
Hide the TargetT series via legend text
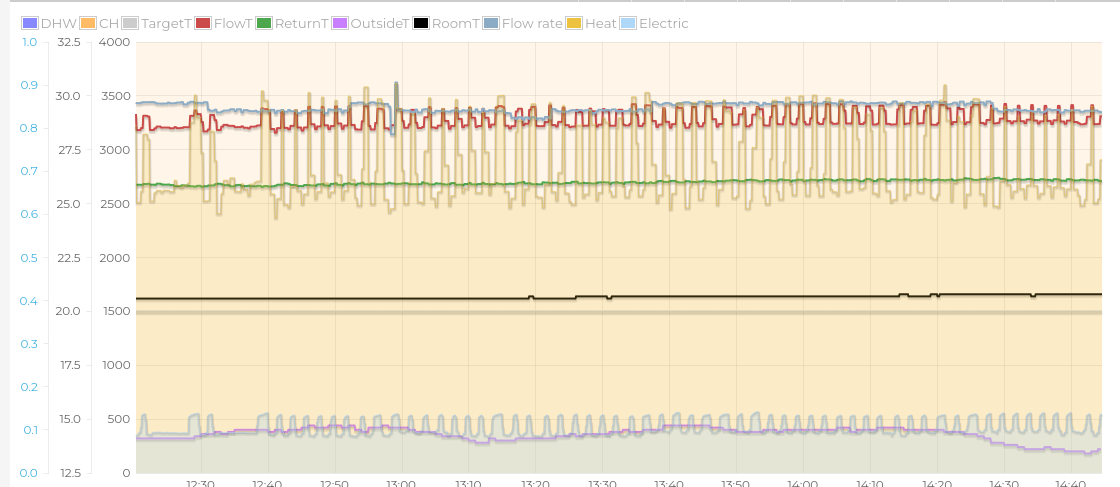pyautogui.click(x=166, y=23)
